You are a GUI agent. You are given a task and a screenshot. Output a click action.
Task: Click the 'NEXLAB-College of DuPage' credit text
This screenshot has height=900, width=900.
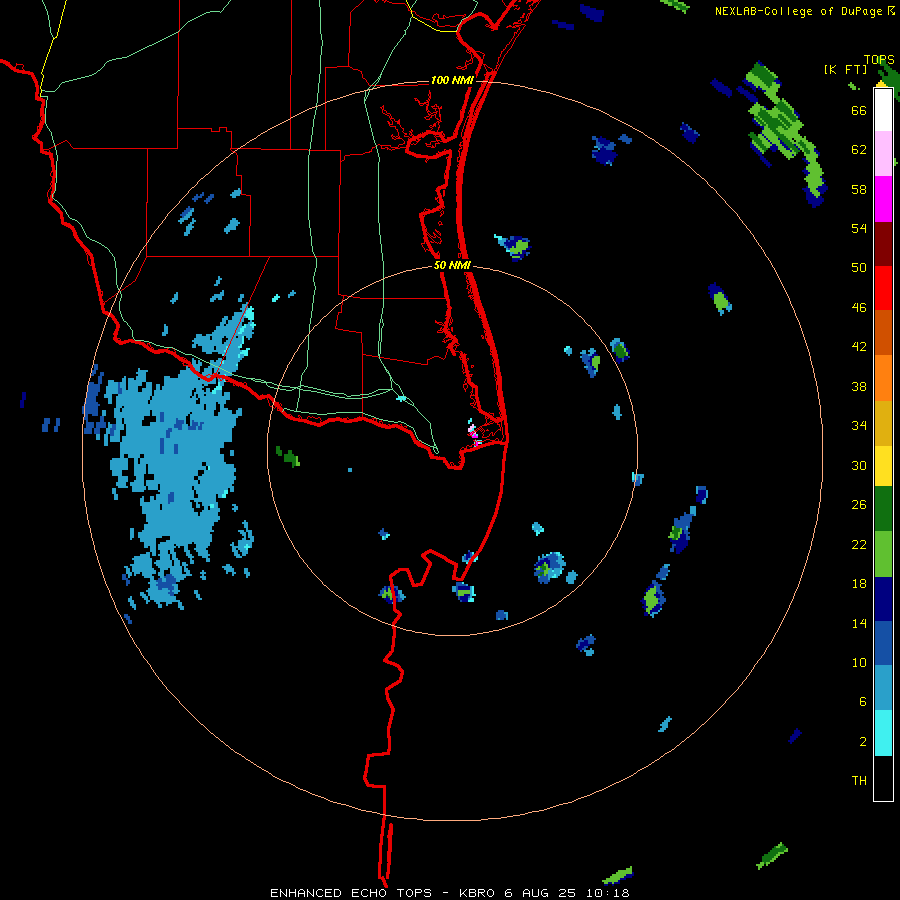(x=798, y=11)
